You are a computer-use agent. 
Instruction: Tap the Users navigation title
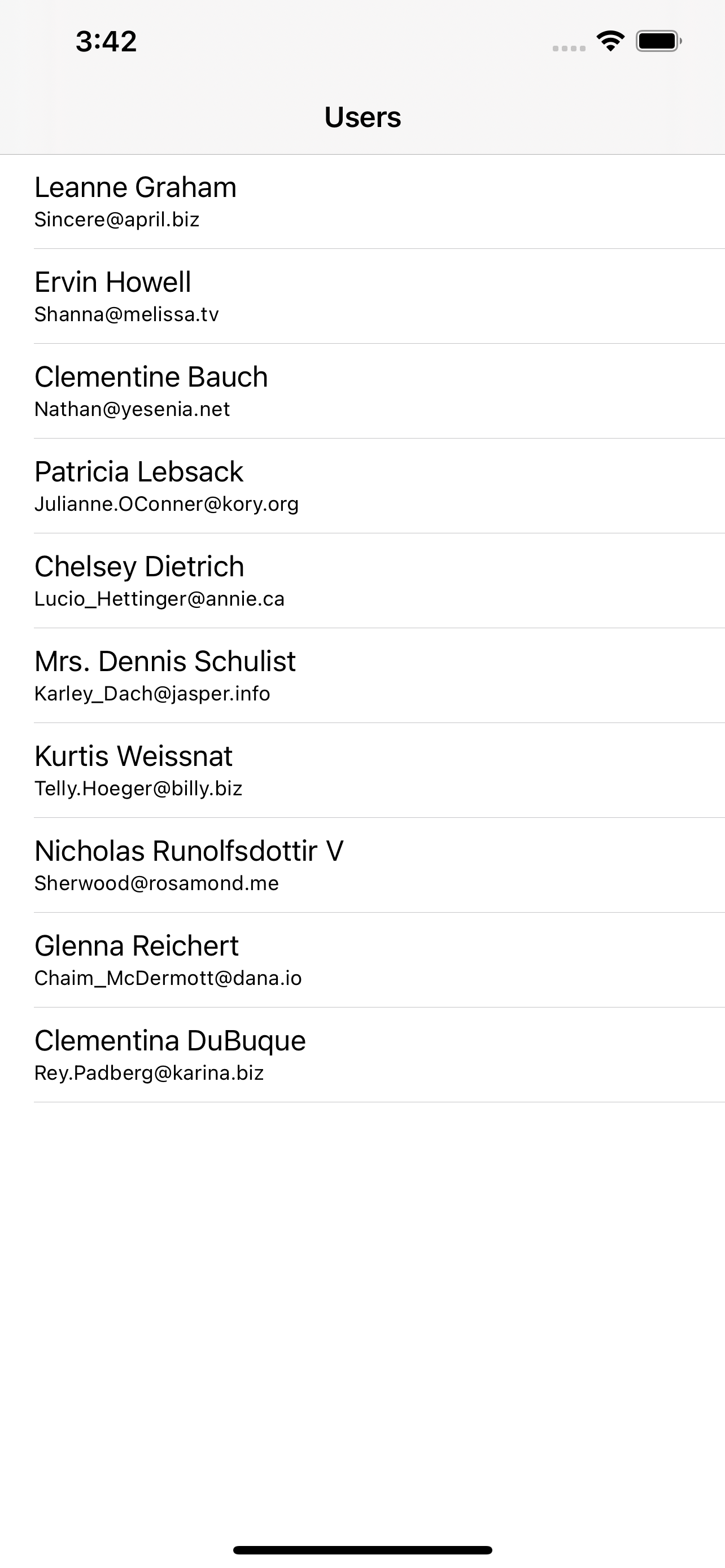coord(363,117)
